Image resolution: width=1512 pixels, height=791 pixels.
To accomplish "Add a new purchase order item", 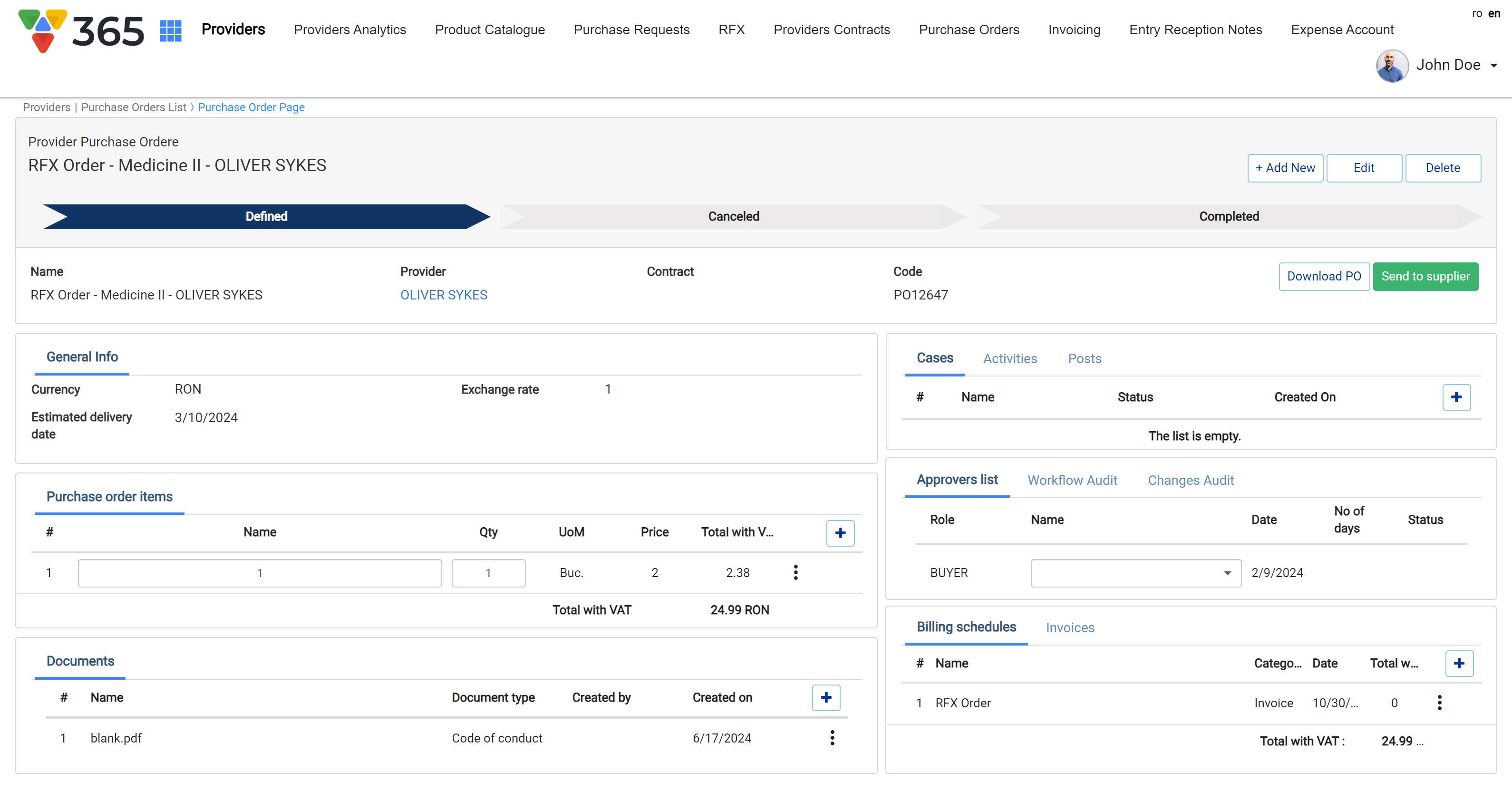I will pos(840,533).
